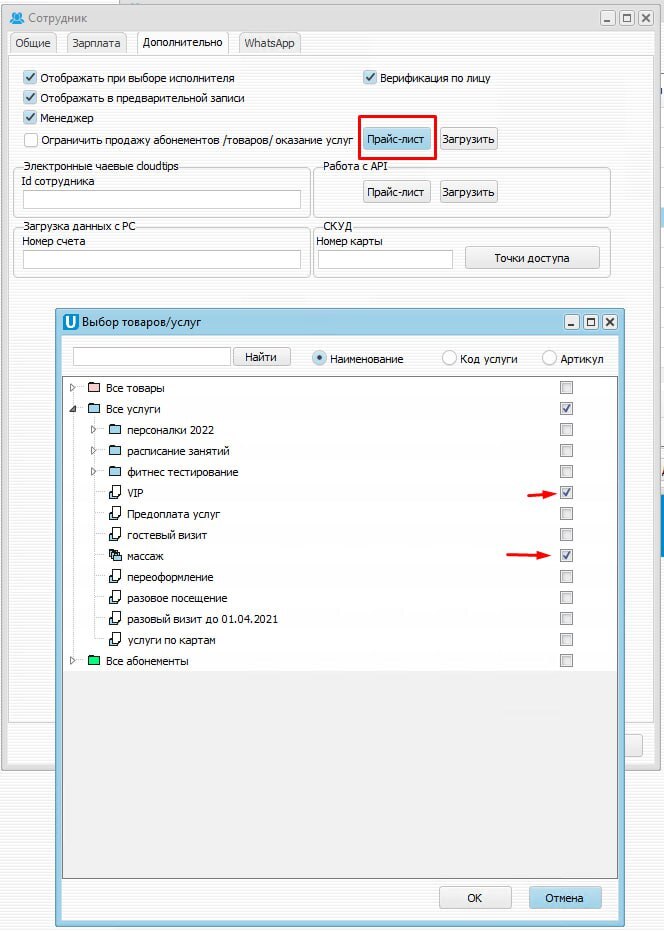This screenshot has width=664, height=931.
Task: Uncheck the VIP service checkbox
Action: 566,492
